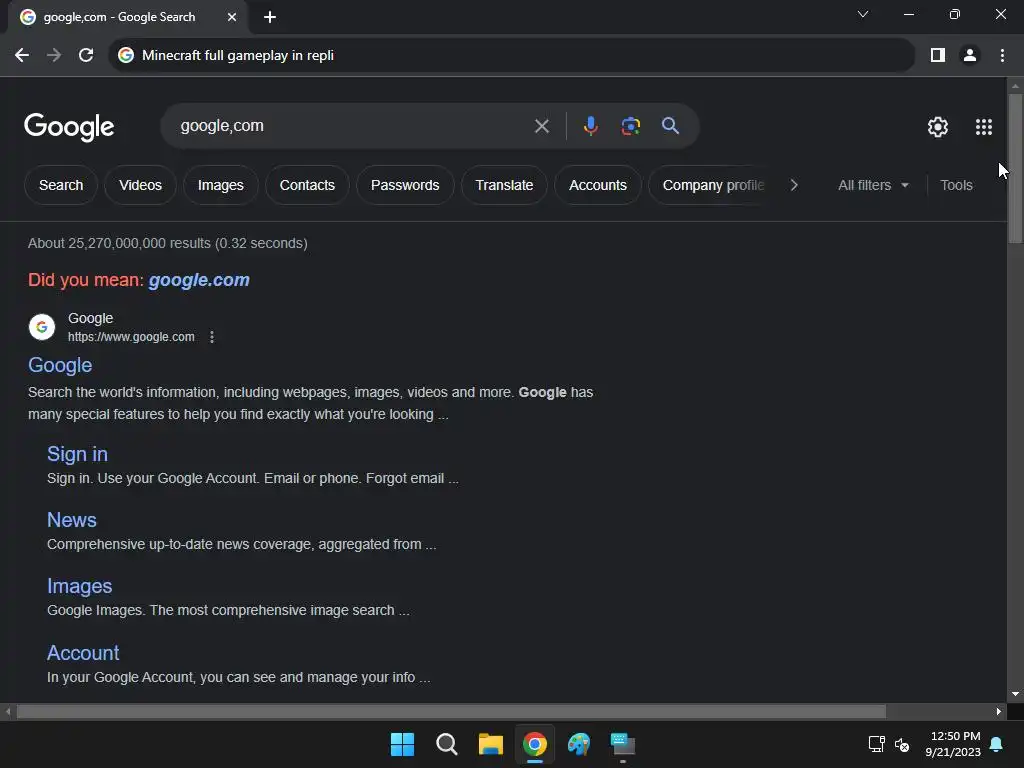Click the Chrome icon in the taskbar
The image size is (1024, 768).
tap(535, 744)
